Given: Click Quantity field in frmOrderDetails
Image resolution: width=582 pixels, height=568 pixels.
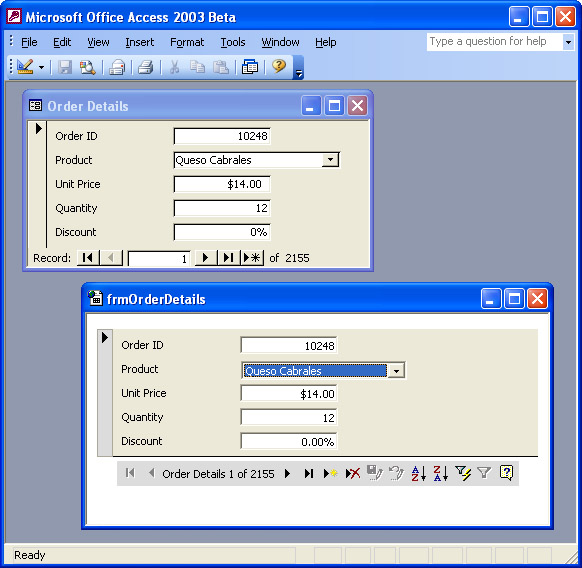Looking at the screenshot, I should [x=289, y=417].
